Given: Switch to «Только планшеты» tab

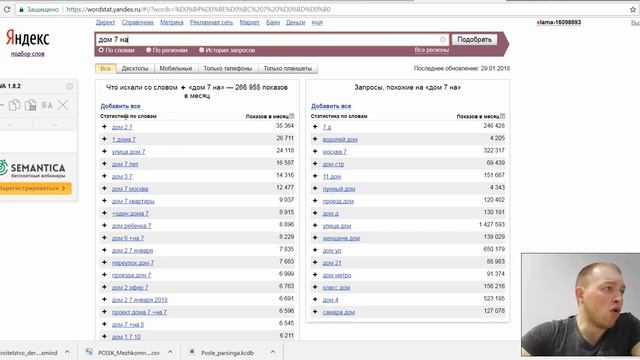Looking at the screenshot, I should click(x=288, y=69).
